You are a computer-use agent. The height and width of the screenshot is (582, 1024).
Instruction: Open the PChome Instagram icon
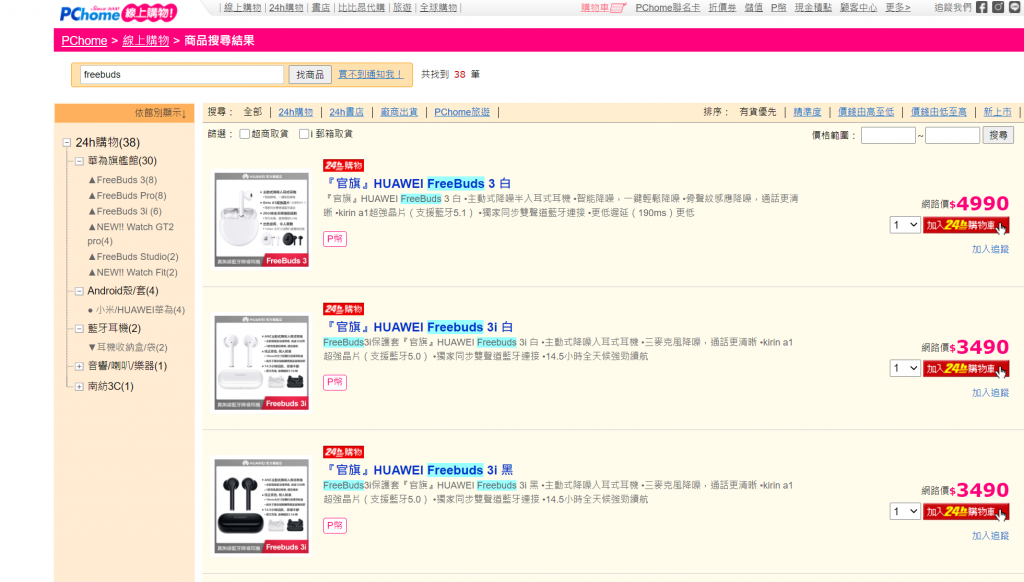pos(998,7)
